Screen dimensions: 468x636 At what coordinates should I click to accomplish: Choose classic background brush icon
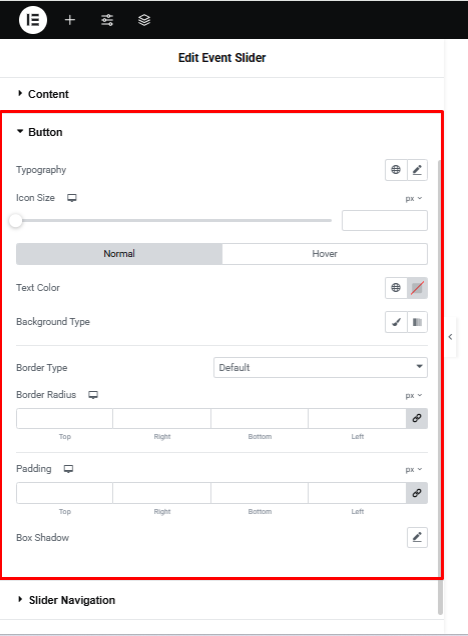[396, 322]
